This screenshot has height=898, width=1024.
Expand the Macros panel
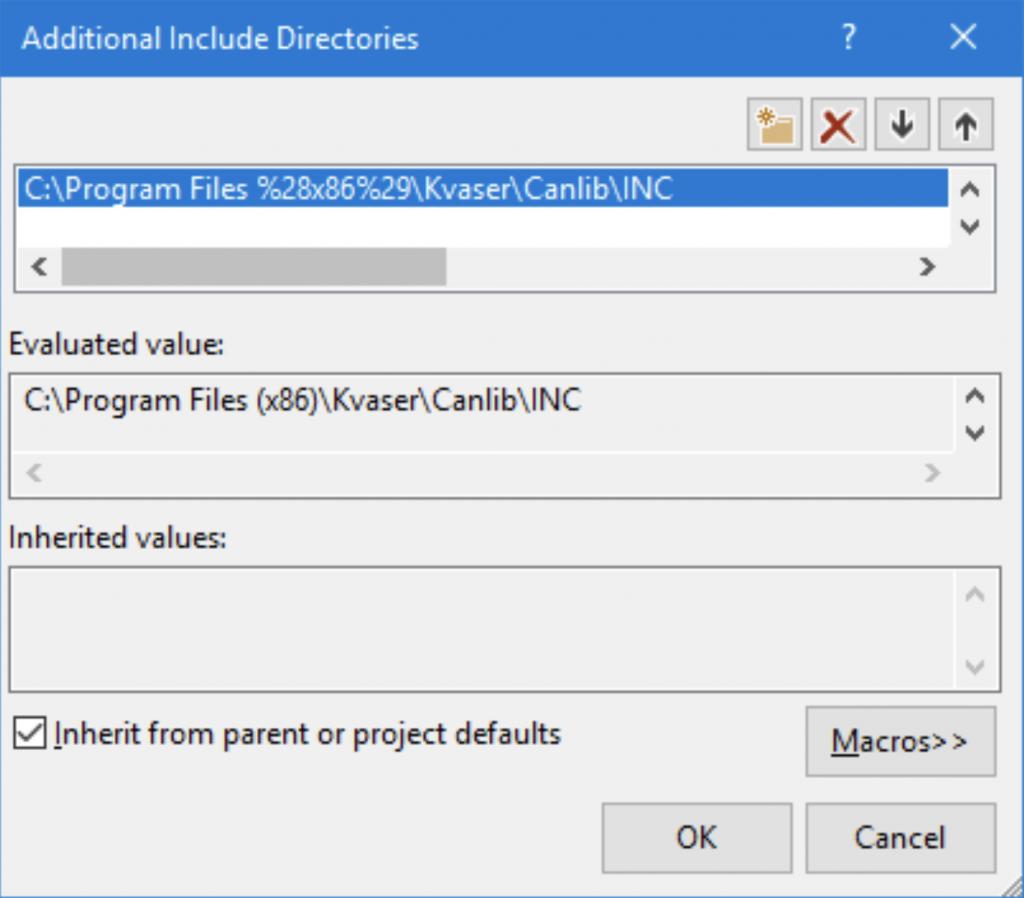[900, 742]
